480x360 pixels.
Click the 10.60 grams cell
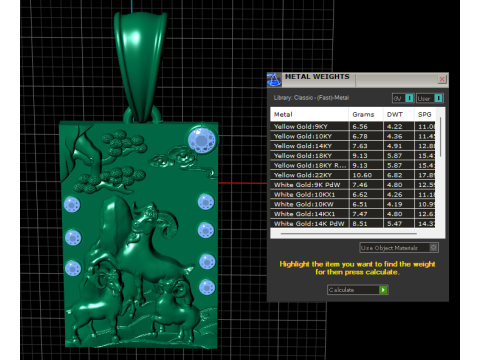366,175
